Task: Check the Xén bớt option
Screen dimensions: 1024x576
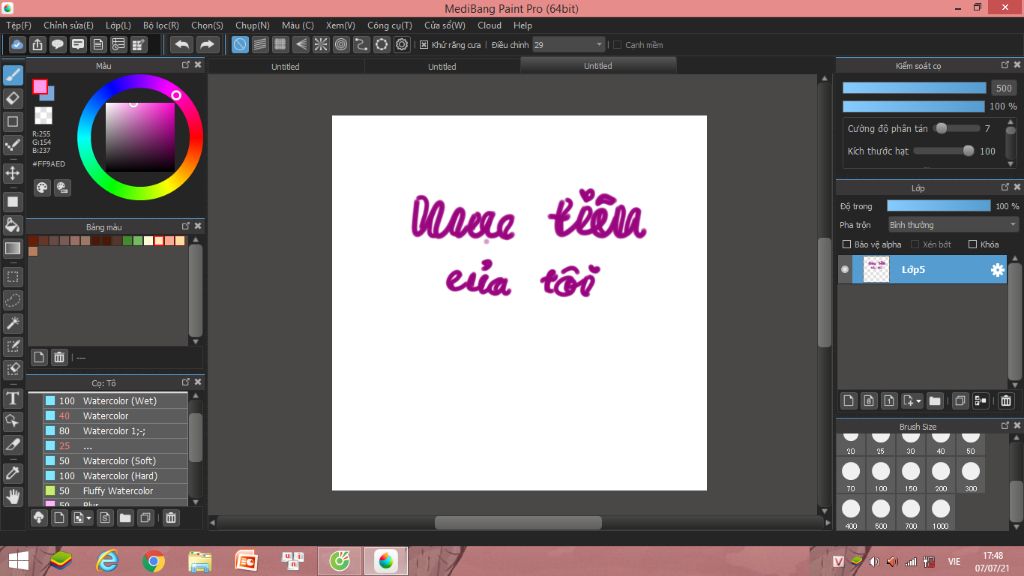Action: click(x=915, y=244)
